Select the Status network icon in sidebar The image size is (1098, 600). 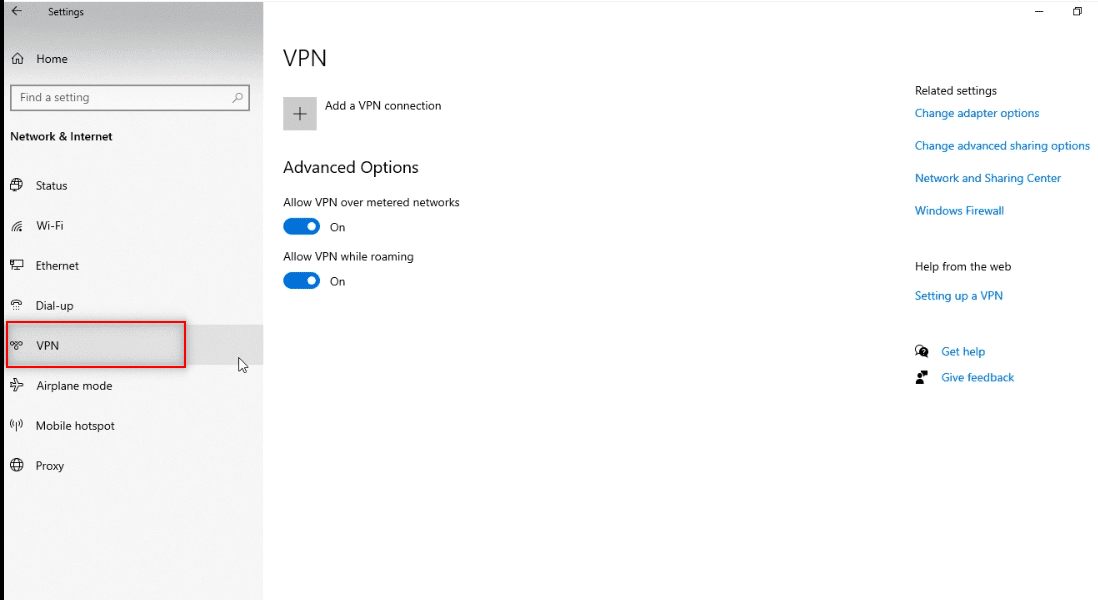click(16, 185)
